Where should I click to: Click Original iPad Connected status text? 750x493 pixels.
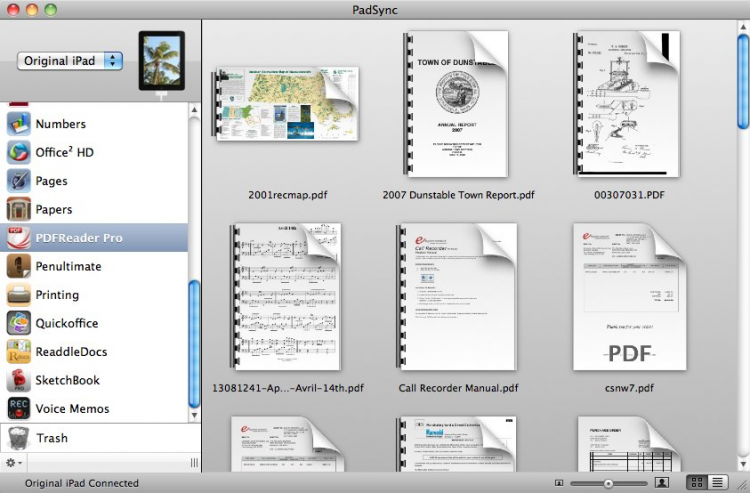pyautogui.click(x=82, y=483)
